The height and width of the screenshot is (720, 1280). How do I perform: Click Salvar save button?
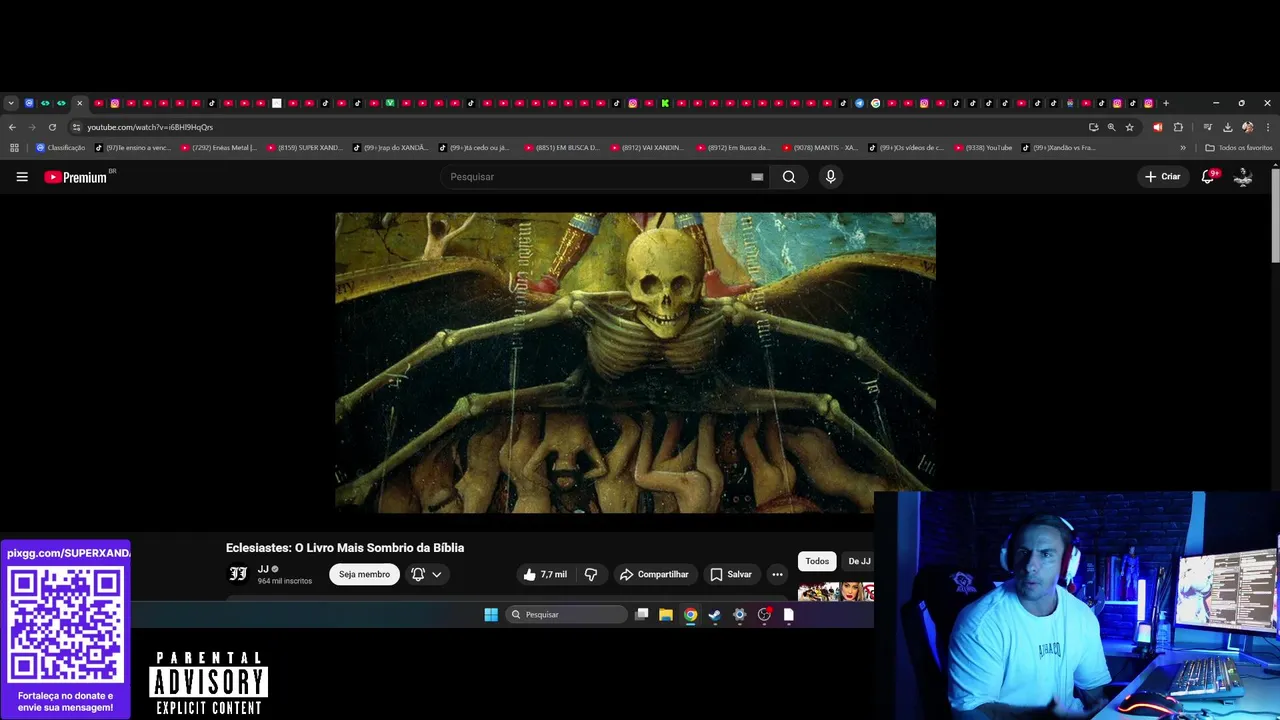pyautogui.click(x=731, y=575)
